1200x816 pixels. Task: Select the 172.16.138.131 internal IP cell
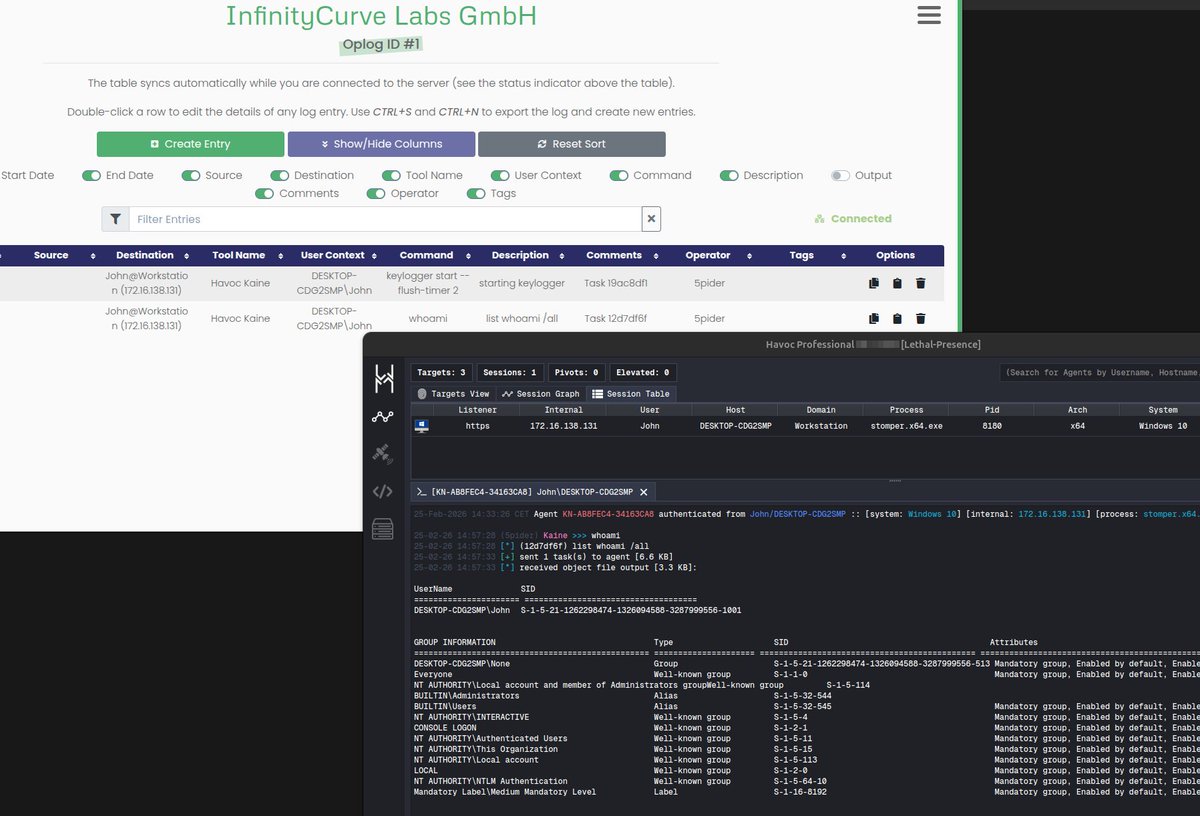click(564, 426)
